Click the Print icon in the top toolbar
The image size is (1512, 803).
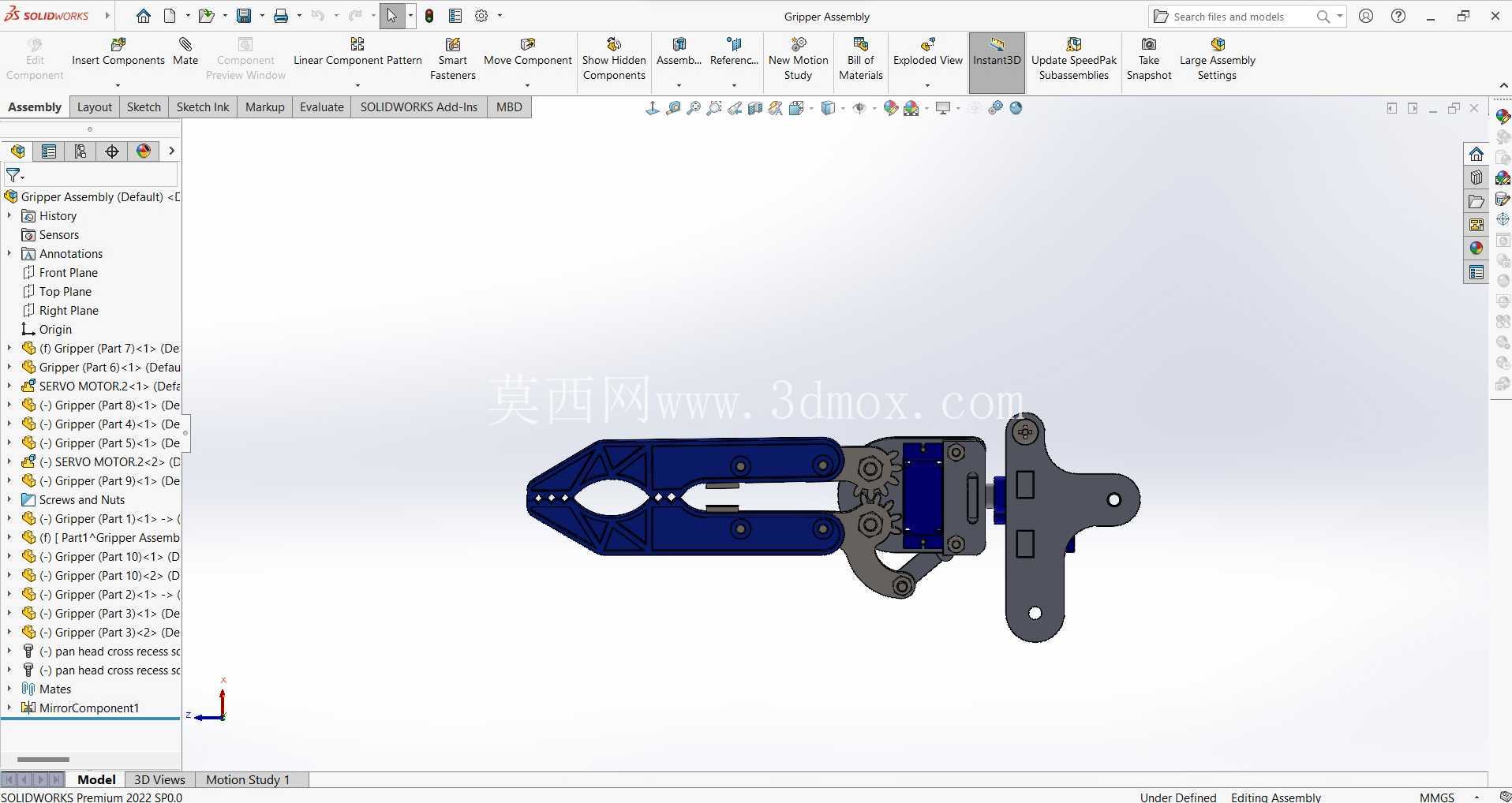pyautogui.click(x=280, y=16)
